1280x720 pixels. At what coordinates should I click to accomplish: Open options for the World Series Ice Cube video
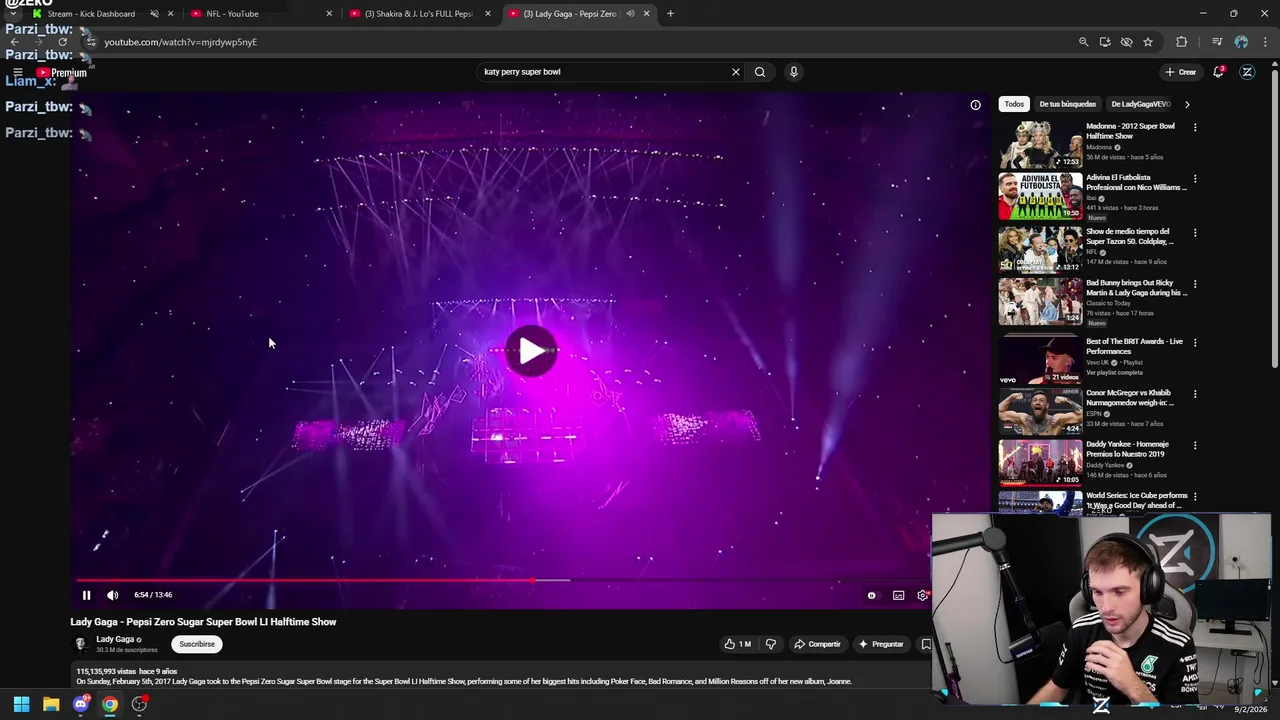coord(1195,497)
